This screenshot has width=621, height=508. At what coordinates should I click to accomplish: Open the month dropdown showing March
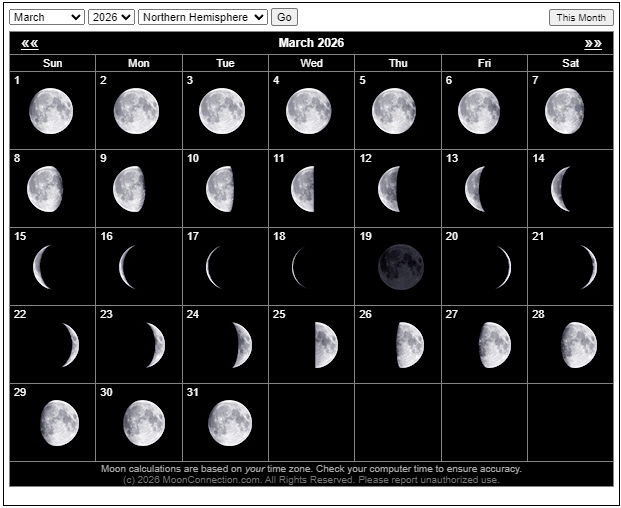47,17
